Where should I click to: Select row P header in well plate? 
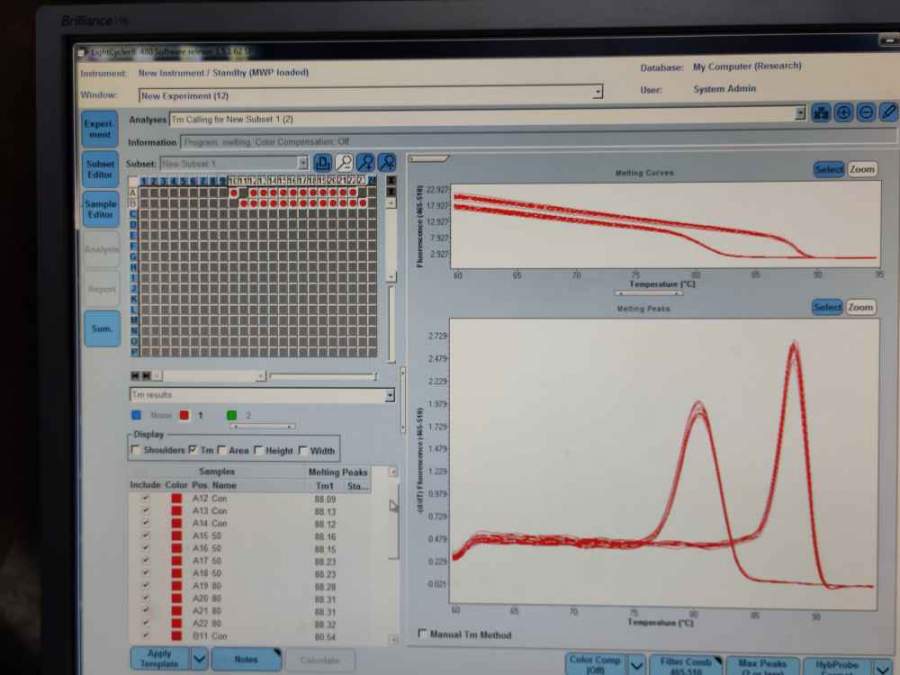(134, 352)
